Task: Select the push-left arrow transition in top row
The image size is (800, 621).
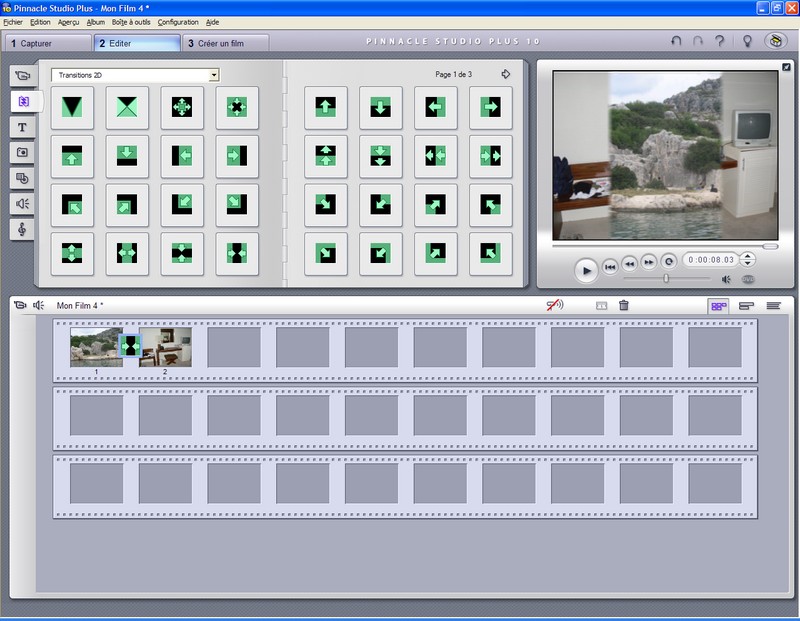Action: point(435,107)
